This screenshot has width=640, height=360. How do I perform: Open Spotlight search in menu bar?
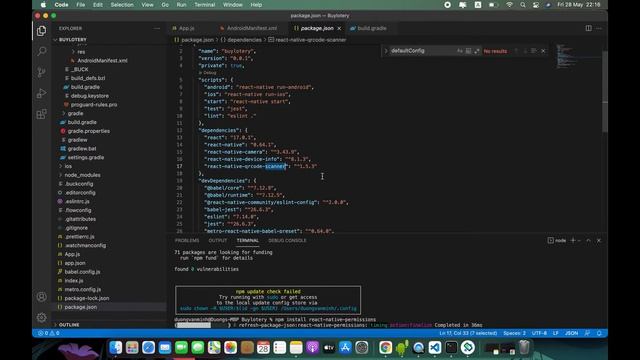(x=522, y=5)
